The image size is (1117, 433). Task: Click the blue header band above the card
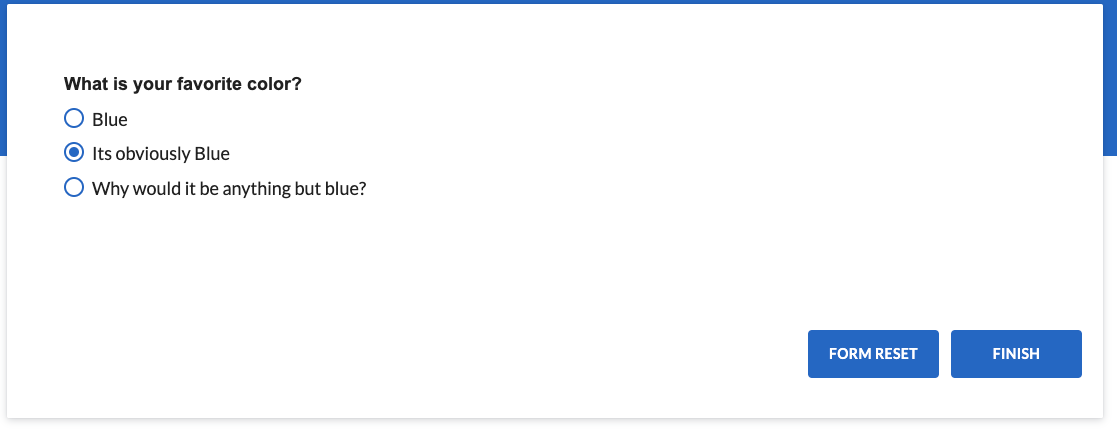[x=558, y=1]
